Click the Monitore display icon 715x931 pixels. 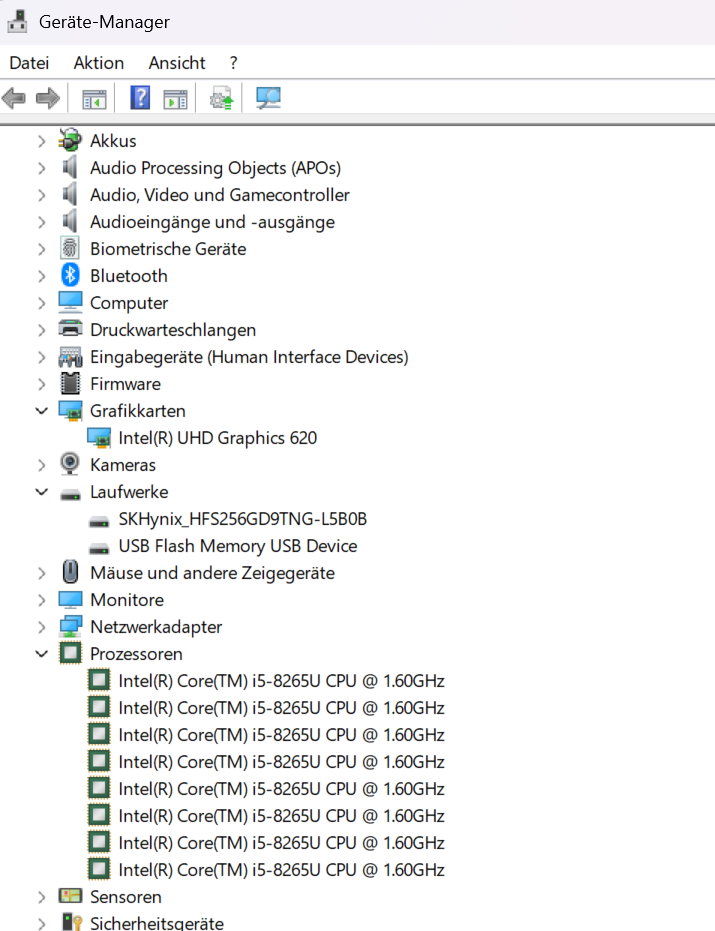click(70, 600)
